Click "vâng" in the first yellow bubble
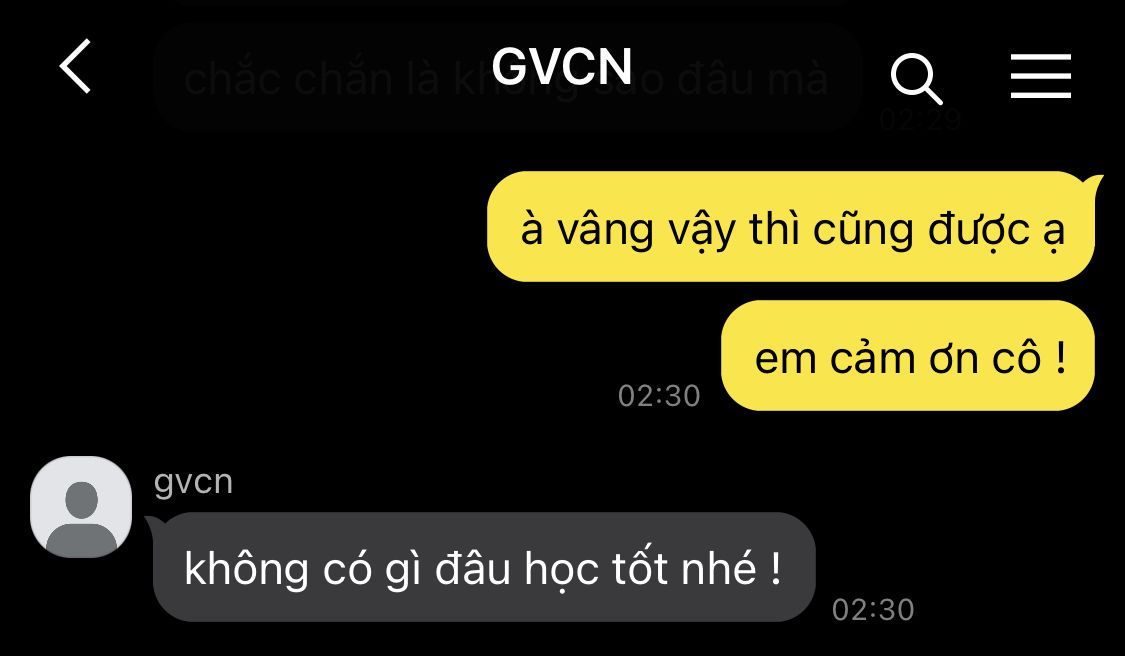The width and height of the screenshot is (1125, 656). point(606,231)
